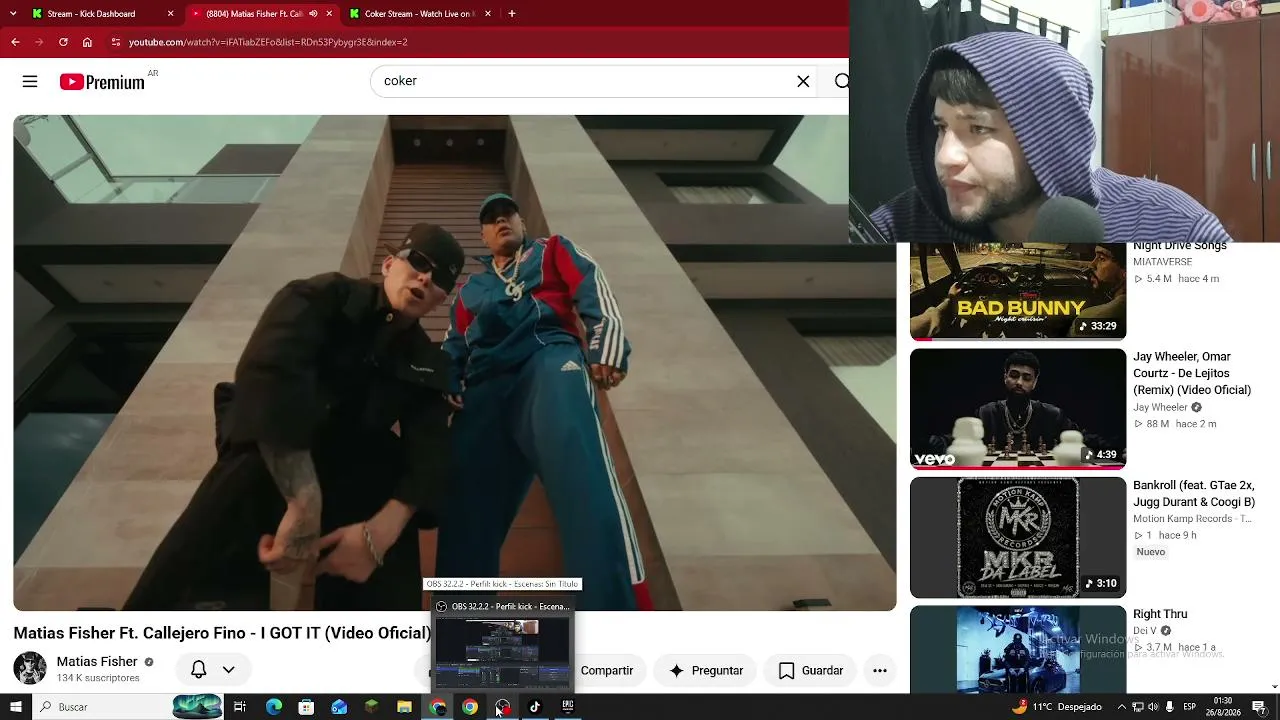
Task: Select the OBS 32.2.2 window preview
Action: tap(502, 644)
